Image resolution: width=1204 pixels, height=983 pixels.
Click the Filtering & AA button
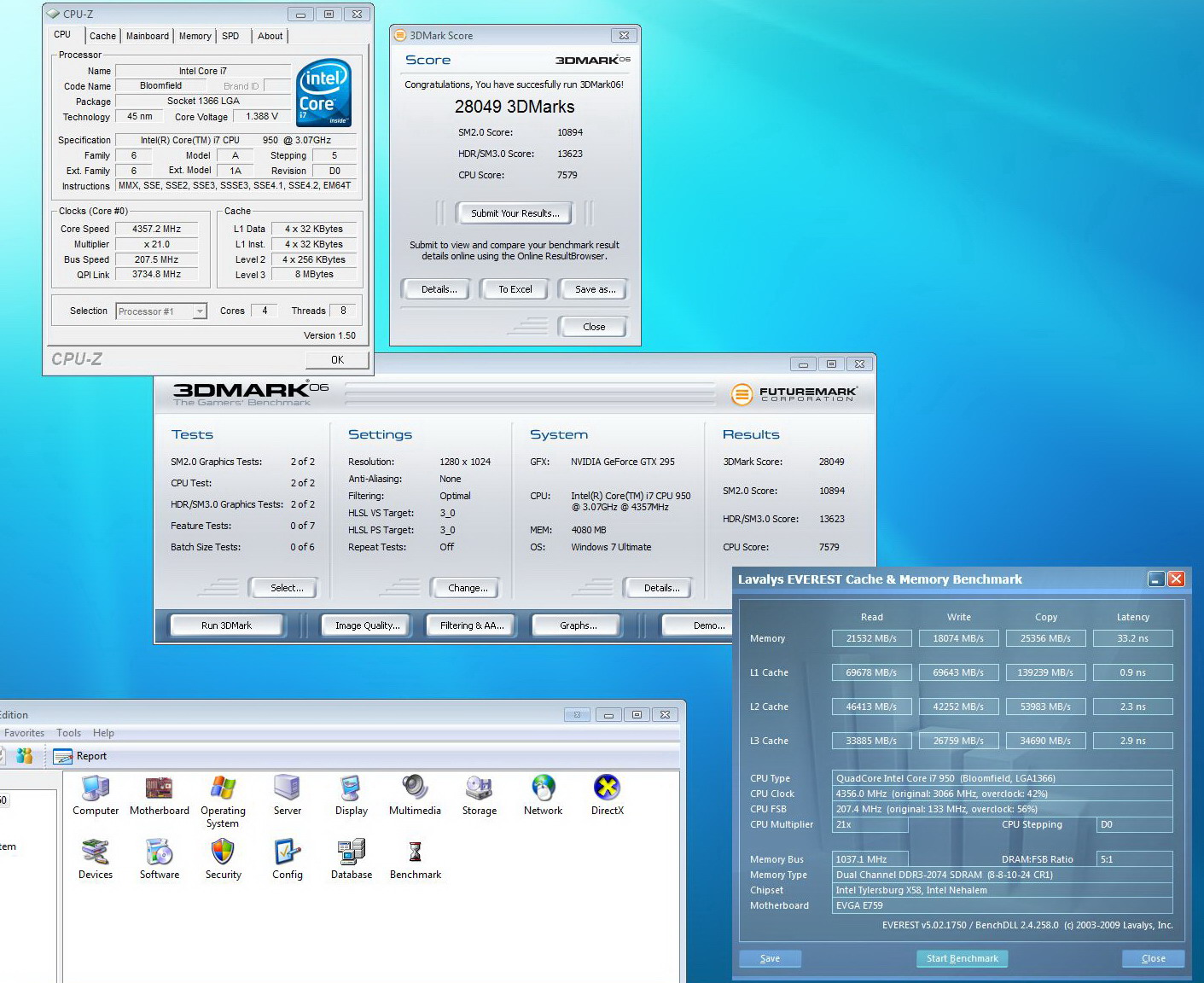coord(472,625)
